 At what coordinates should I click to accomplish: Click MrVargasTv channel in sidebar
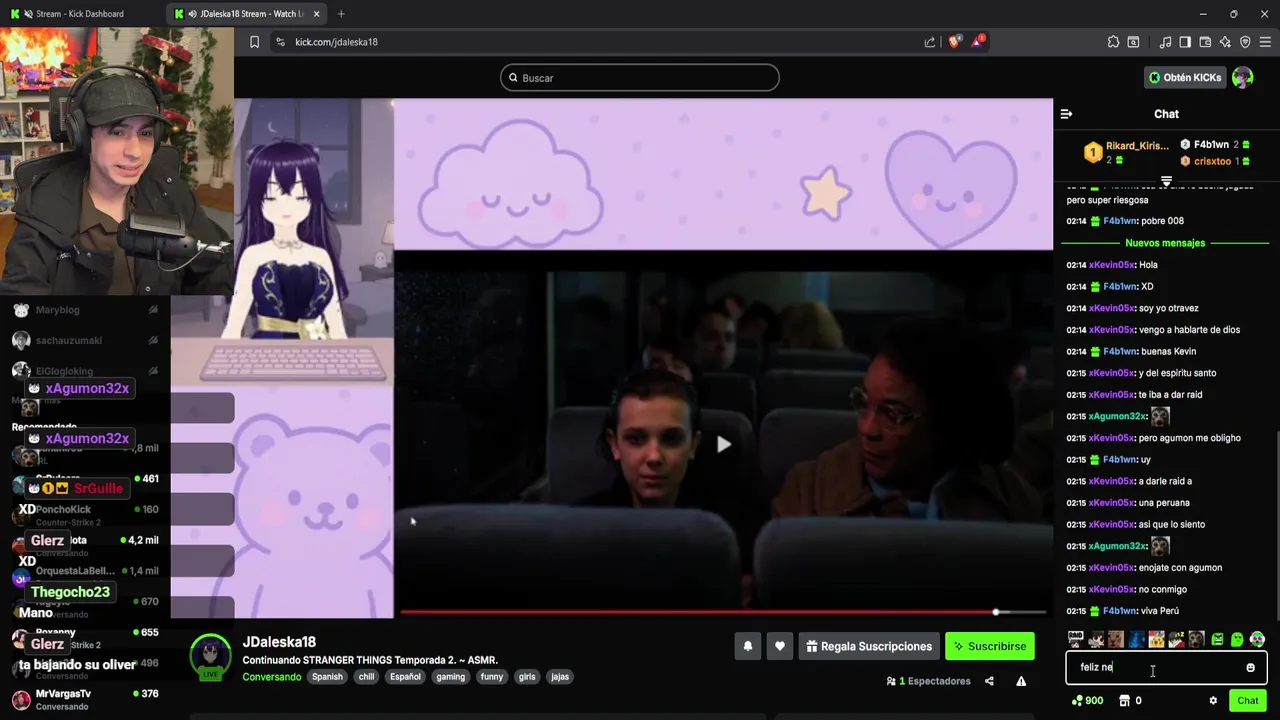coord(85,699)
